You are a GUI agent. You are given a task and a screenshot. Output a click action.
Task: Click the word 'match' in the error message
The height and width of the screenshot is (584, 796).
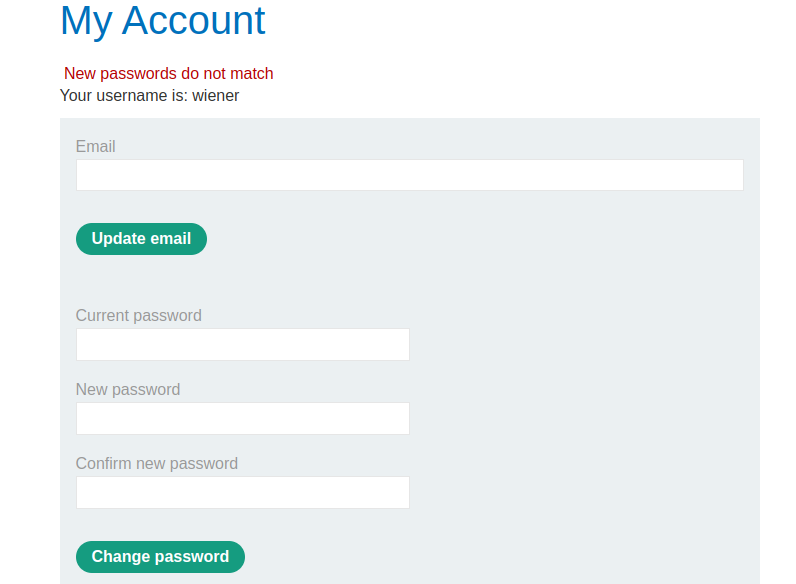252,73
